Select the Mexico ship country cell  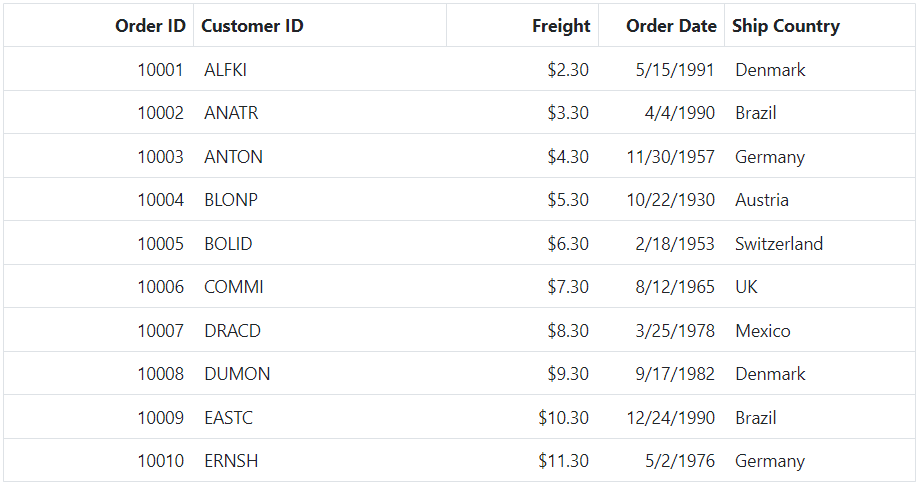pos(819,330)
